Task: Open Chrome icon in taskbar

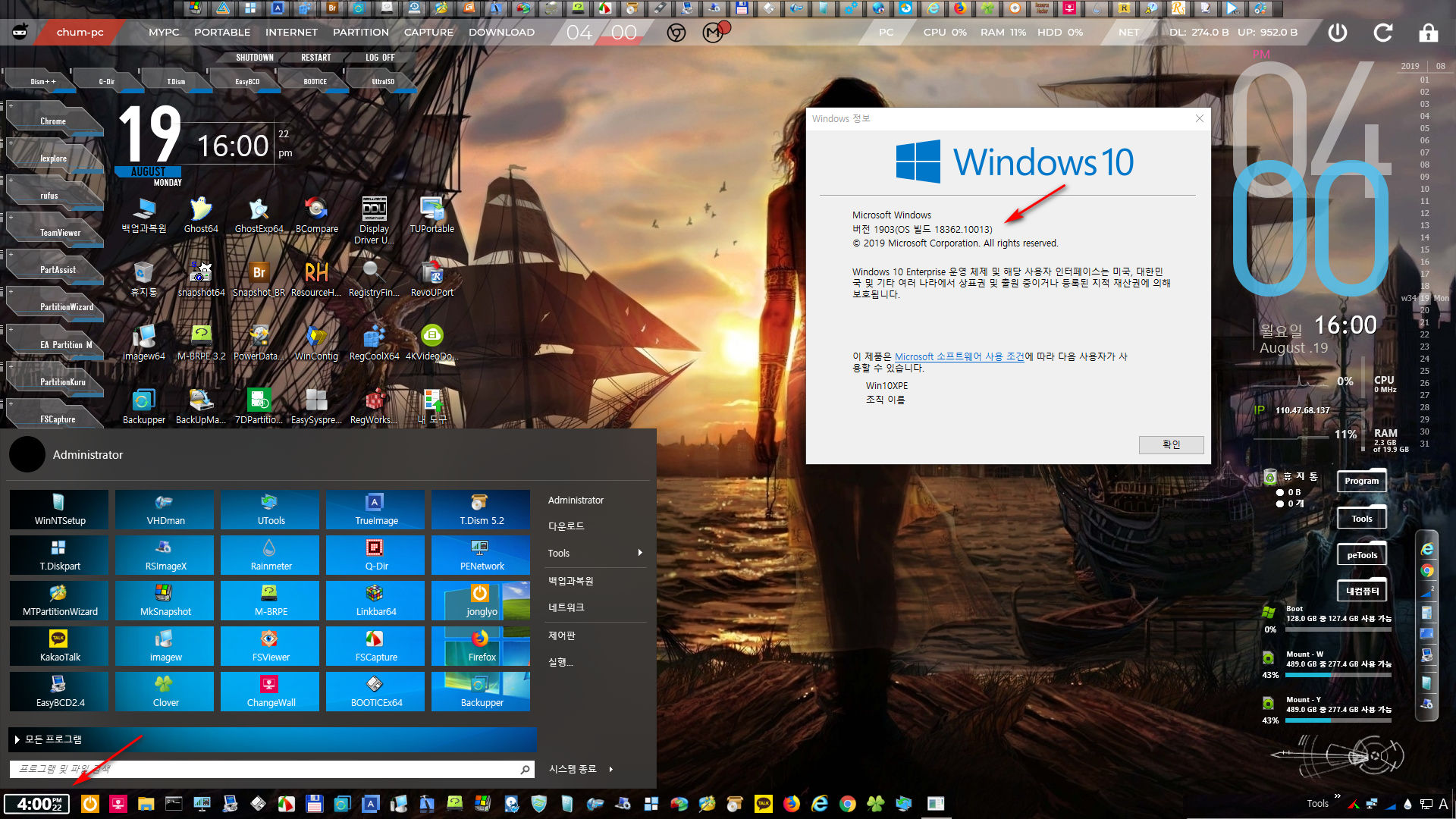Action: 848,804
